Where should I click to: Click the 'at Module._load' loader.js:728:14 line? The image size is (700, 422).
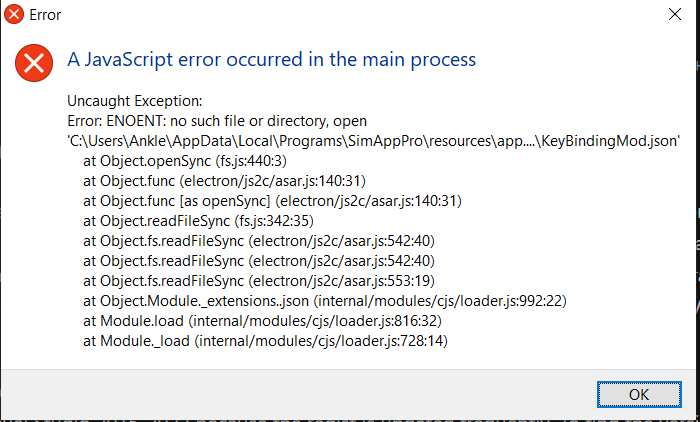pyautogui.click(x=265, y=341)
